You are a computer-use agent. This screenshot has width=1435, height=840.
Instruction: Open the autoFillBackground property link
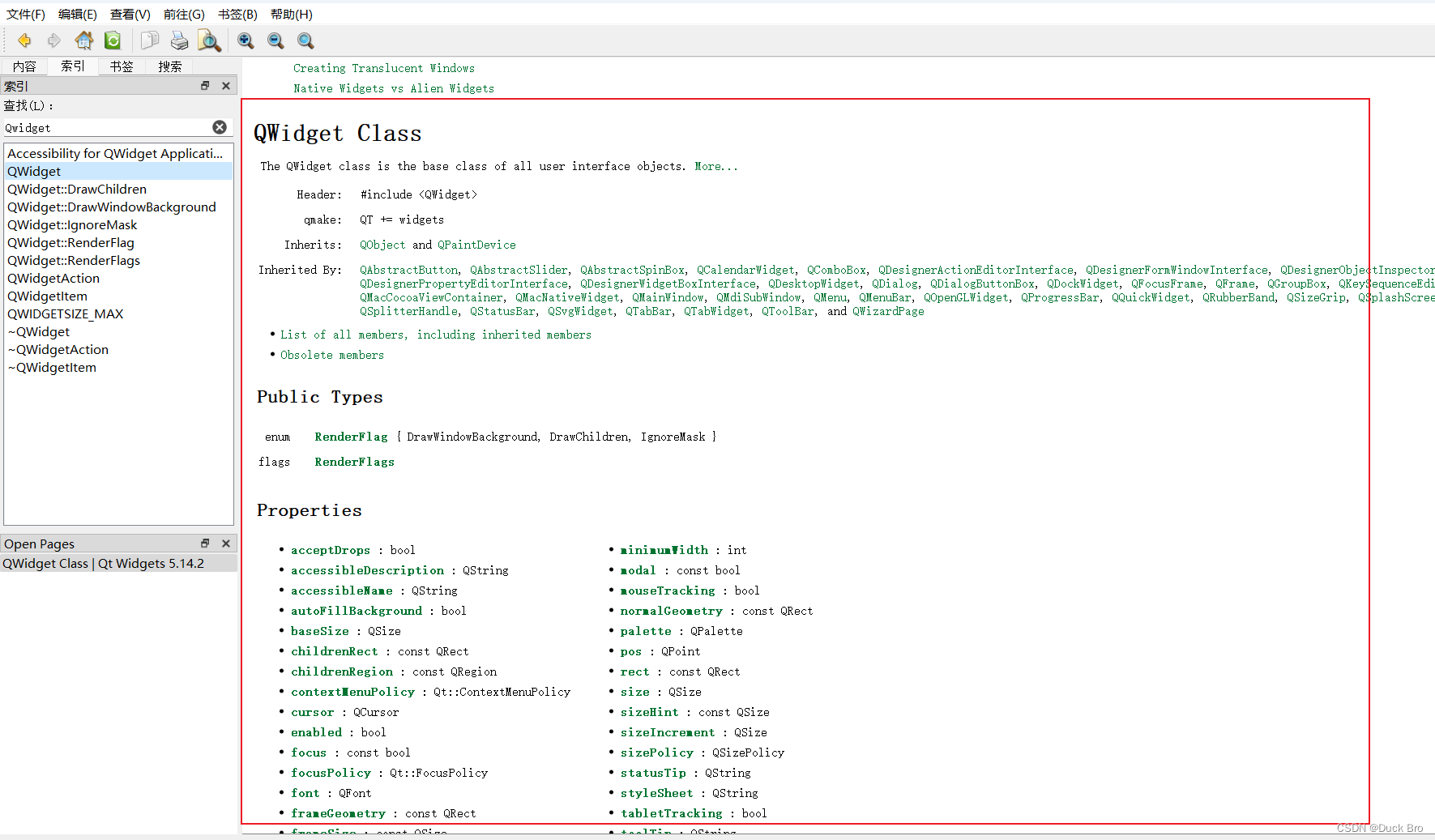point(357,611)
